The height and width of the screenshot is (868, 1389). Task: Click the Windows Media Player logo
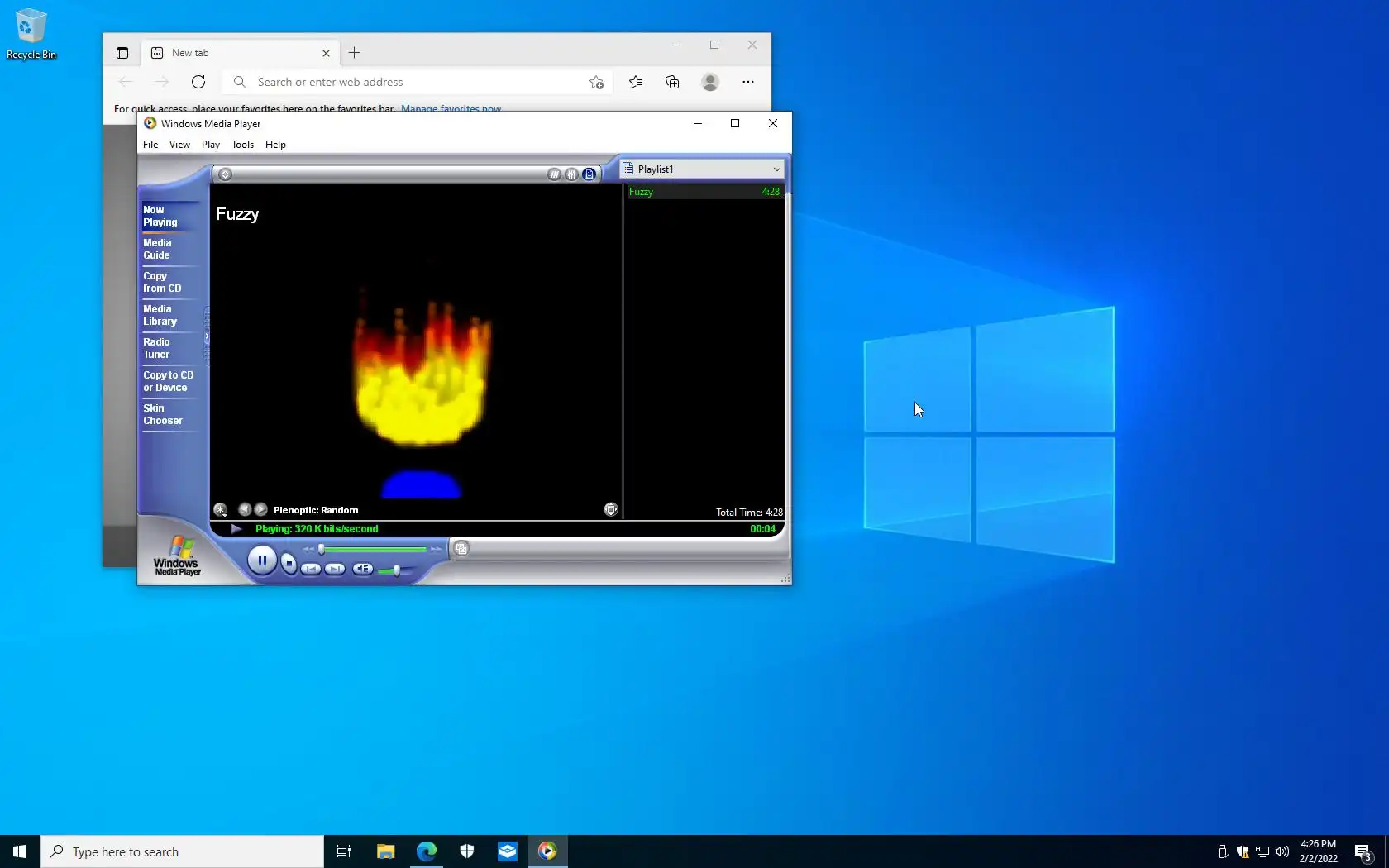click(178, 556)
